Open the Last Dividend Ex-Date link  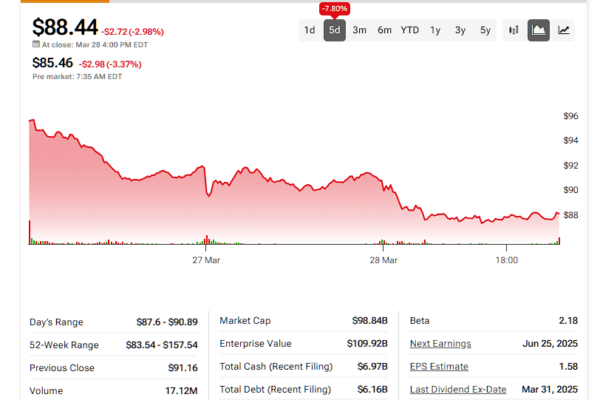[x=458, y=390]
